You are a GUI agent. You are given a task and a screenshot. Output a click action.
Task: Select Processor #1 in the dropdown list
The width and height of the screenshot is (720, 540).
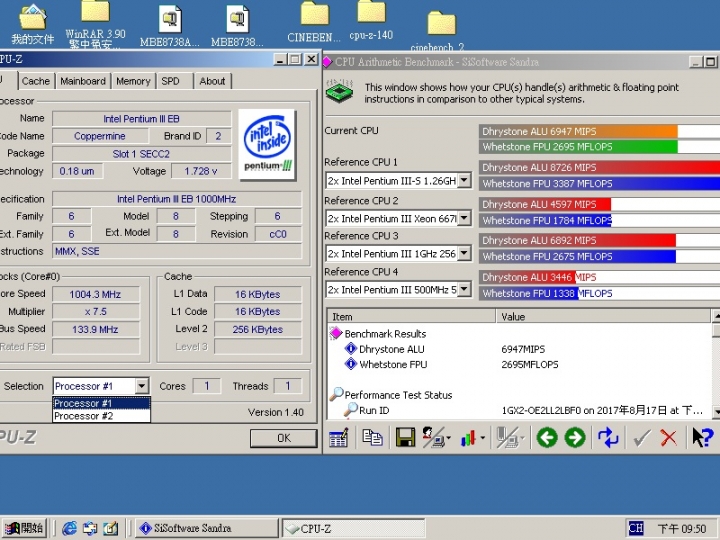[101, 403]
